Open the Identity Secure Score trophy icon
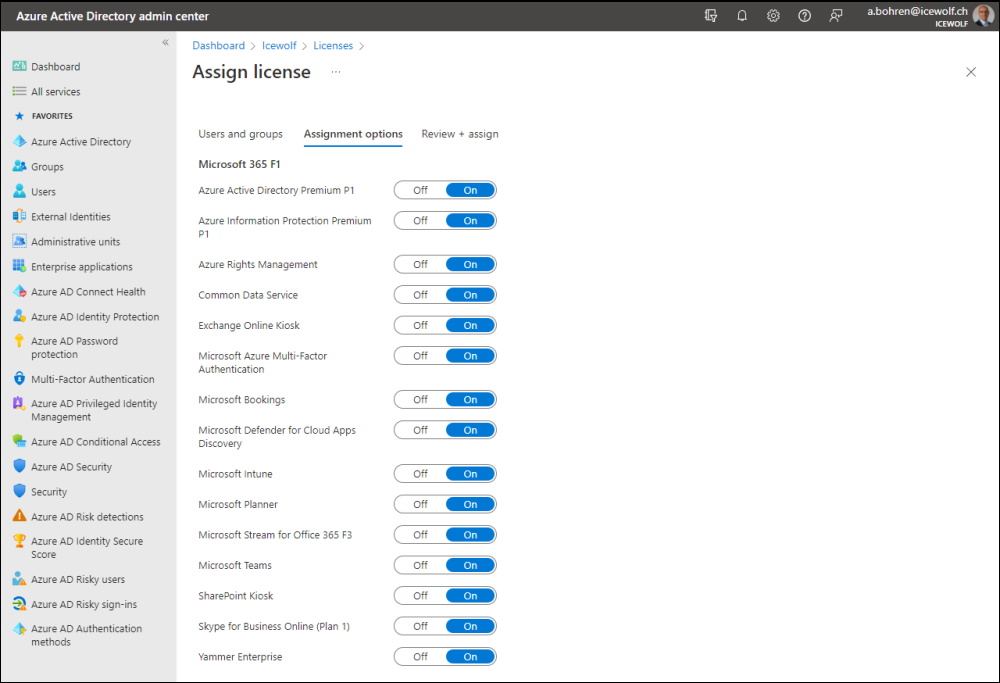Screen dimensions: 1000x683 coord(19,541)
